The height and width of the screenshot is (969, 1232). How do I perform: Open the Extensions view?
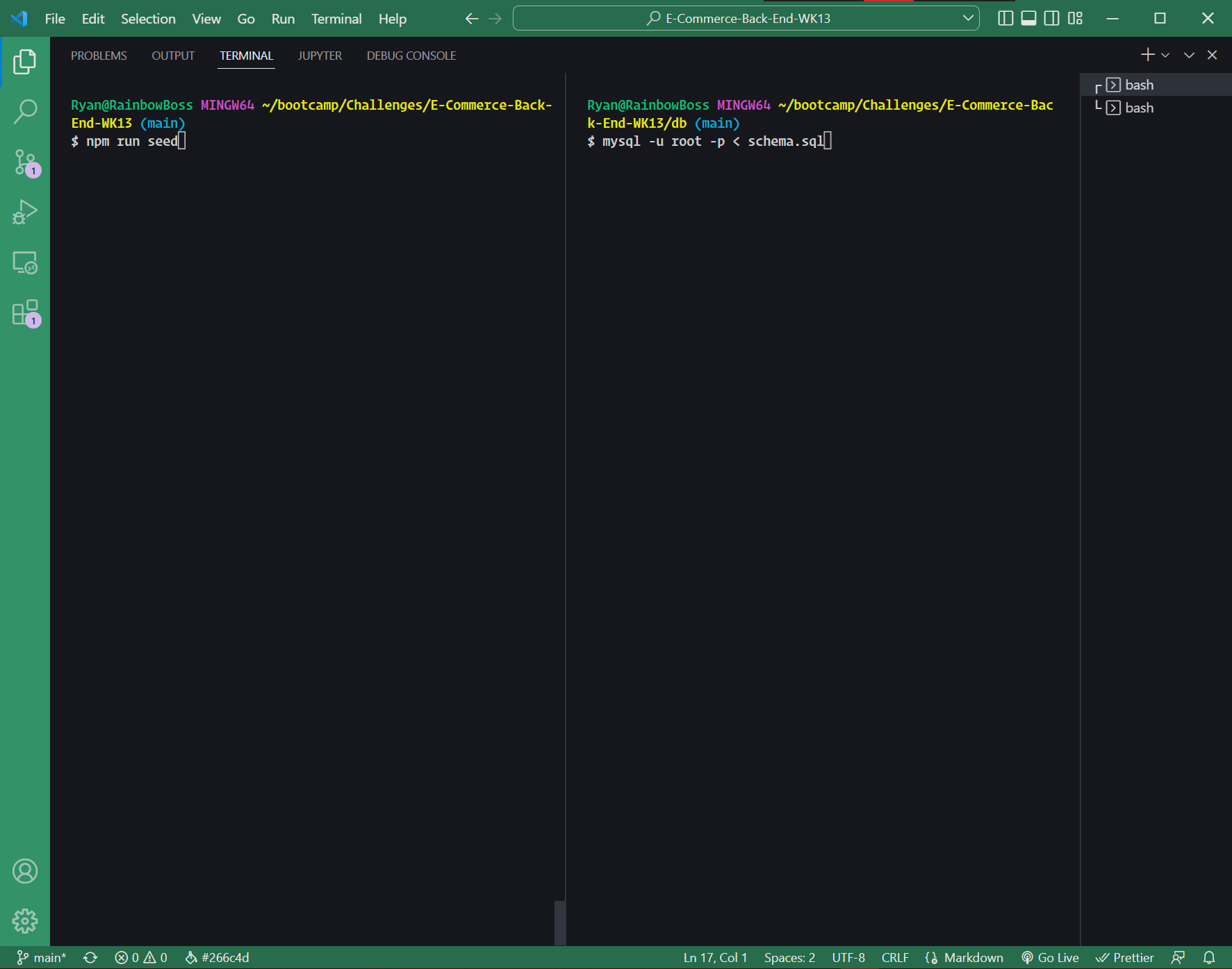(25, 313)
